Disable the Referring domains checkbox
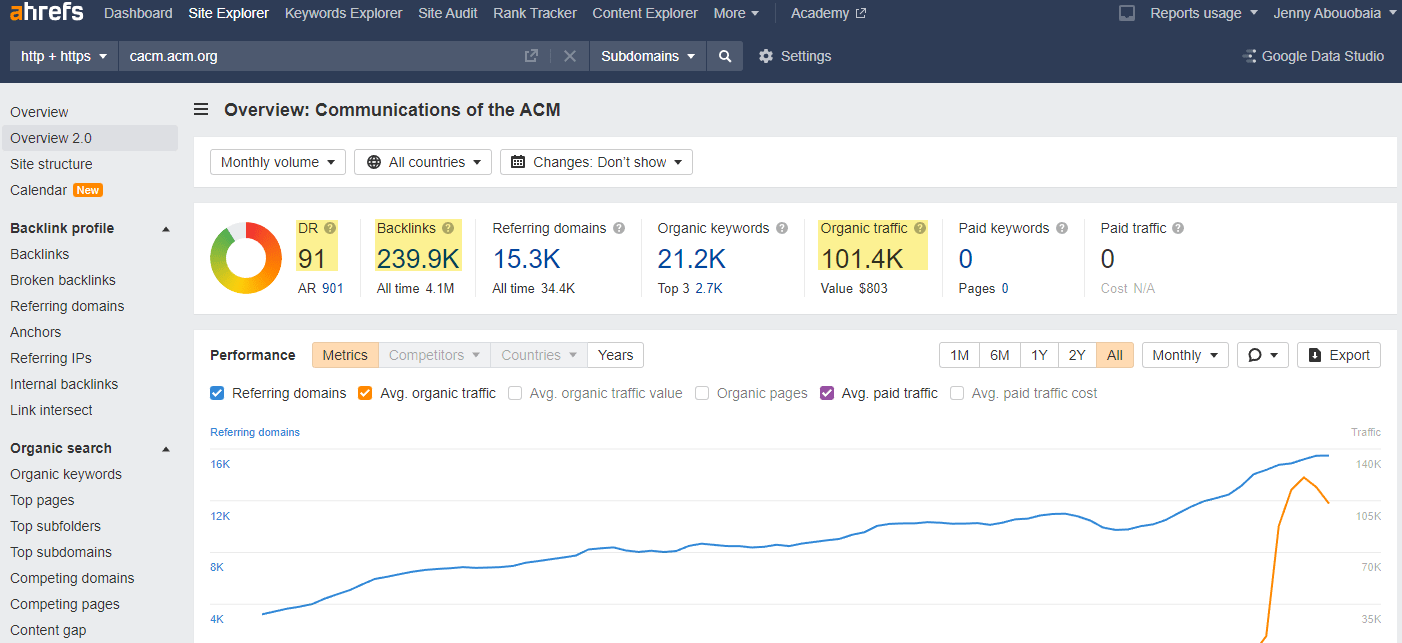Image resolution: width=1402 pixels, height=643 pixels. [x=217, y=393]
